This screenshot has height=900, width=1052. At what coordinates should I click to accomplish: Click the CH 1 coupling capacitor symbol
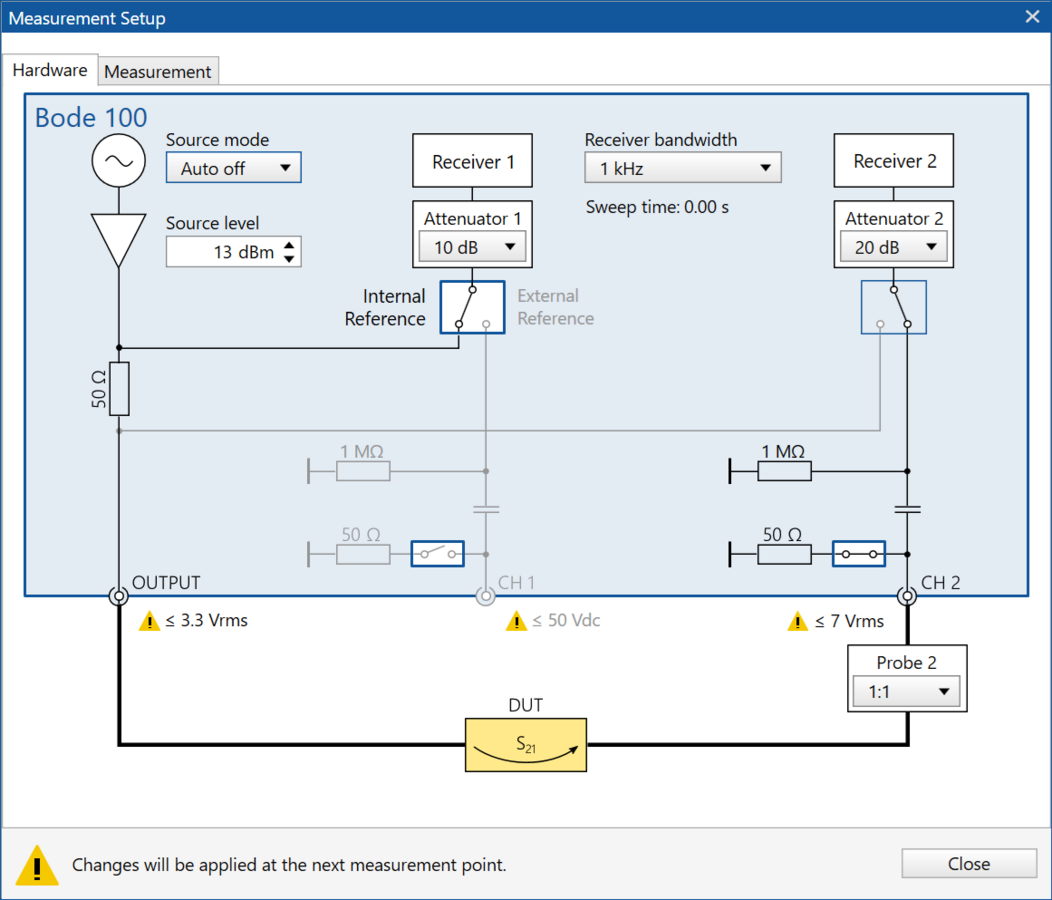(x=486, y=510)
